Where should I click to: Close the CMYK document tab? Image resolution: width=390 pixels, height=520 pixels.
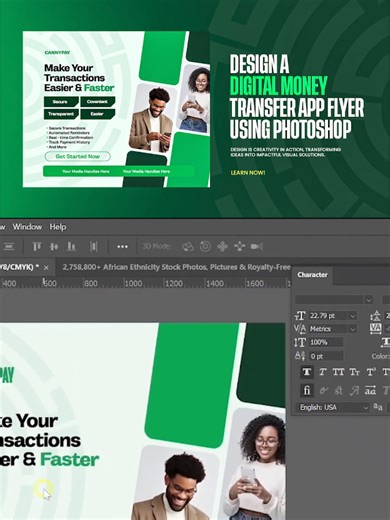46,268
